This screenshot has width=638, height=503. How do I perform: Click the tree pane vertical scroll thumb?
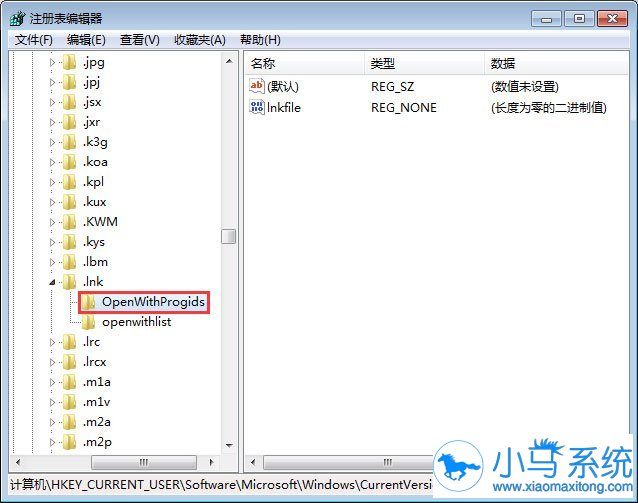(229, 236)
